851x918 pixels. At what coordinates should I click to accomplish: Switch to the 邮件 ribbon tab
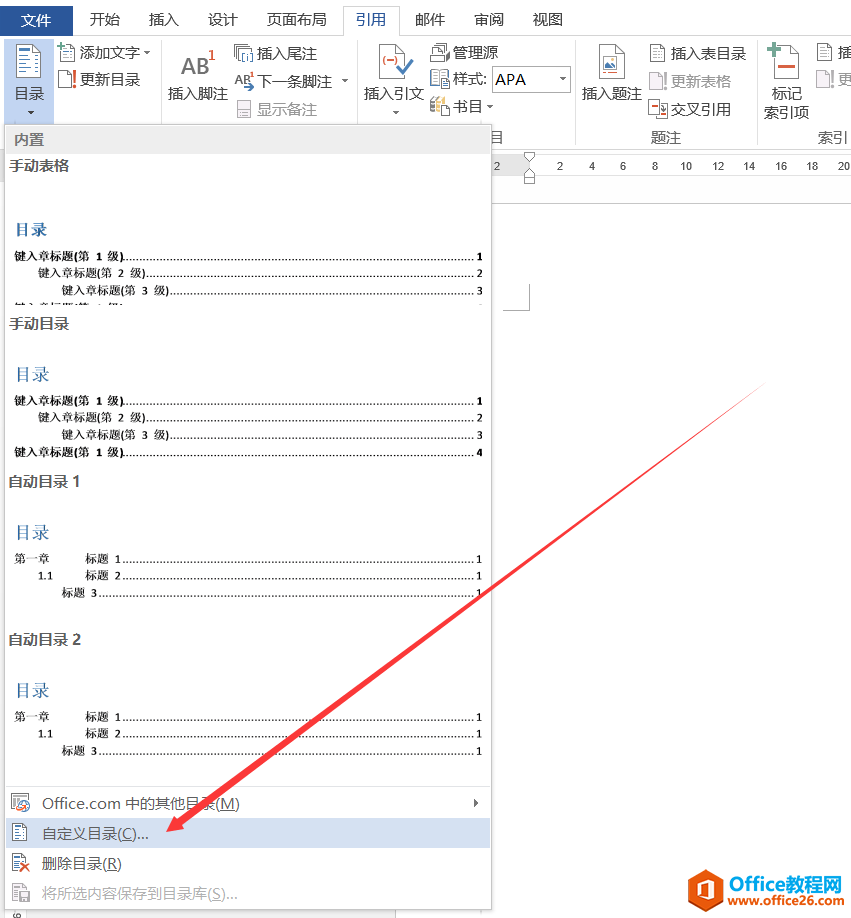click(x=429, y=19)
